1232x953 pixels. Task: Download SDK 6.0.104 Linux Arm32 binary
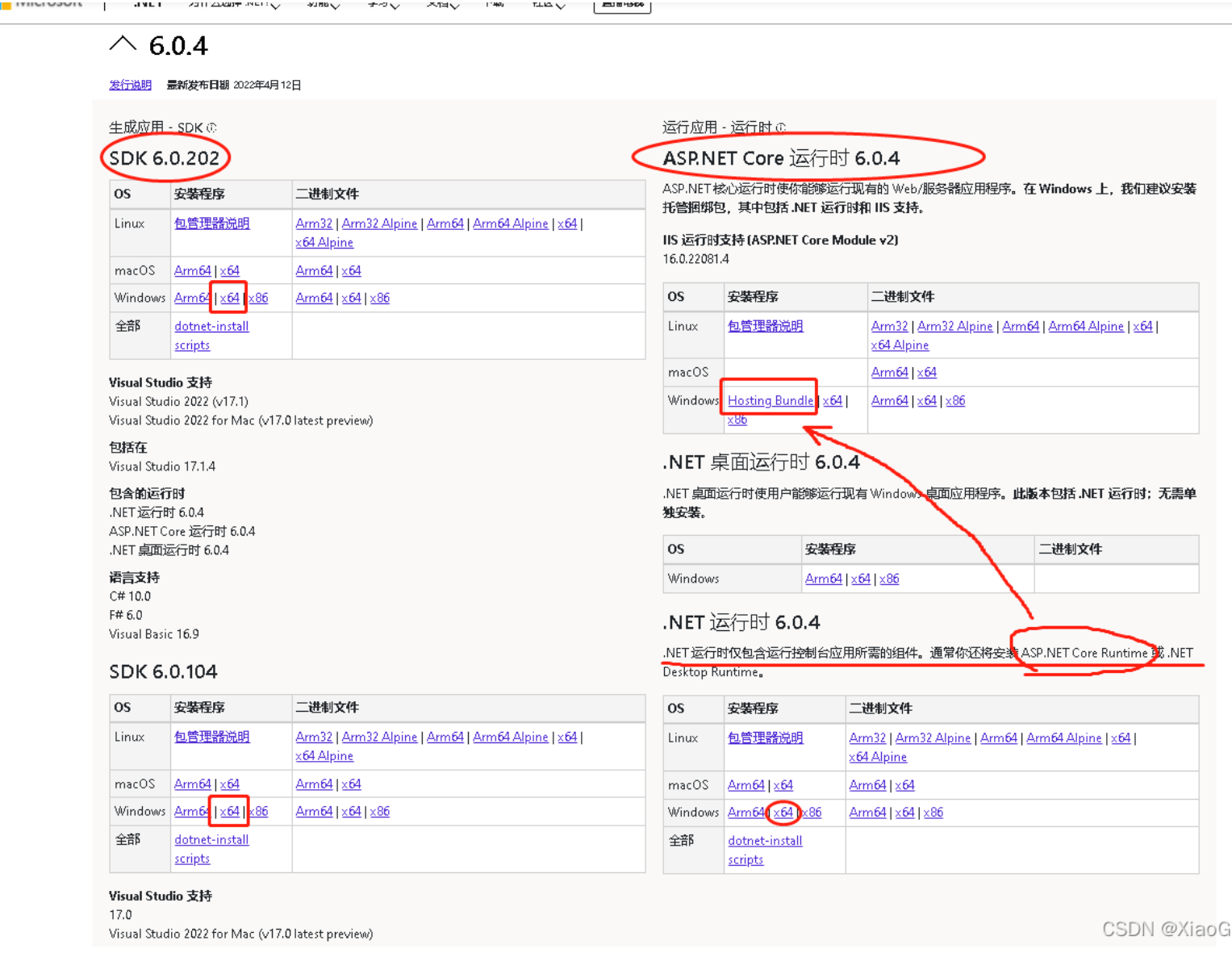(314, 737)
